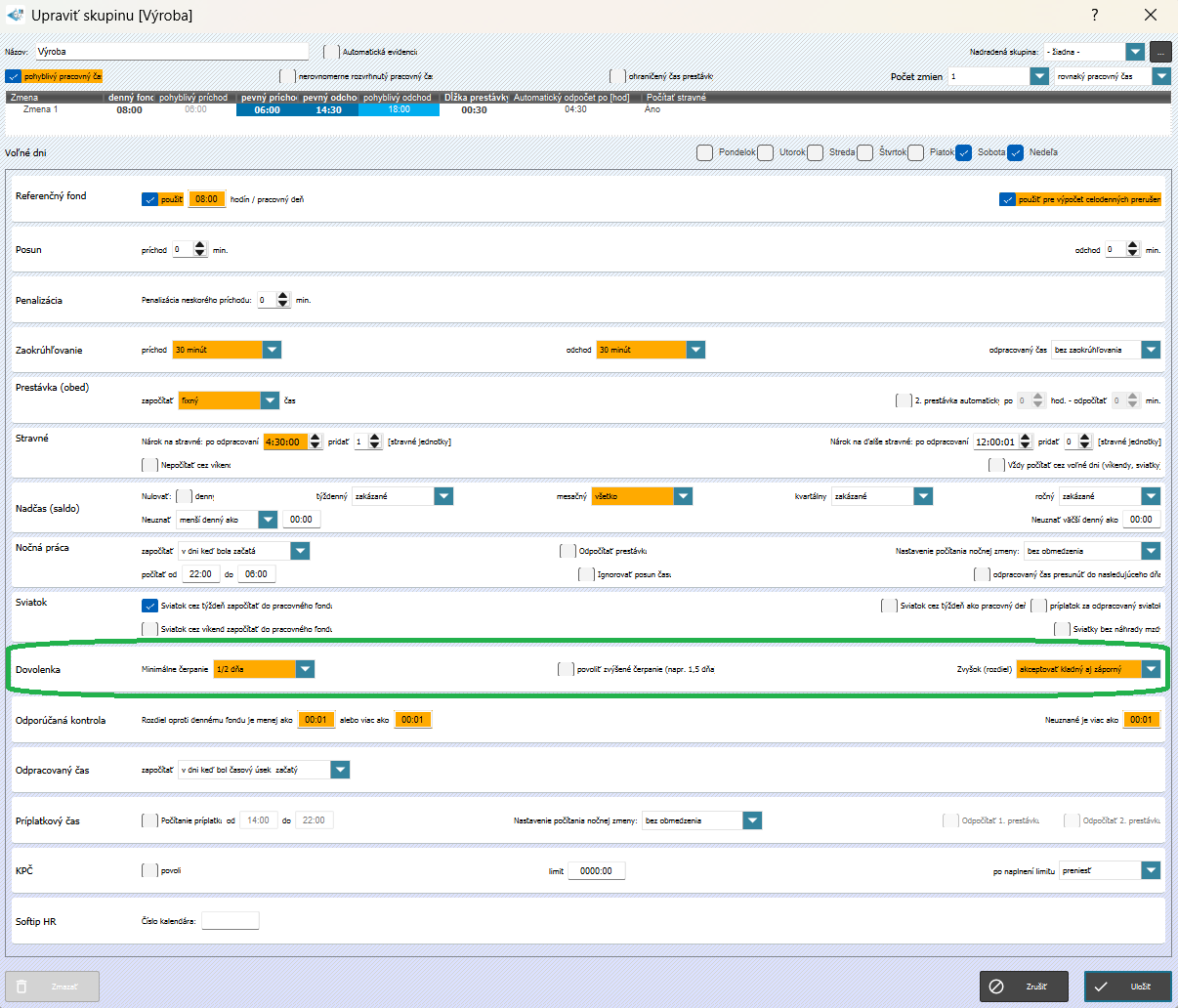
Task: Click the Názov text field
Action: click(x=172, y=52)
